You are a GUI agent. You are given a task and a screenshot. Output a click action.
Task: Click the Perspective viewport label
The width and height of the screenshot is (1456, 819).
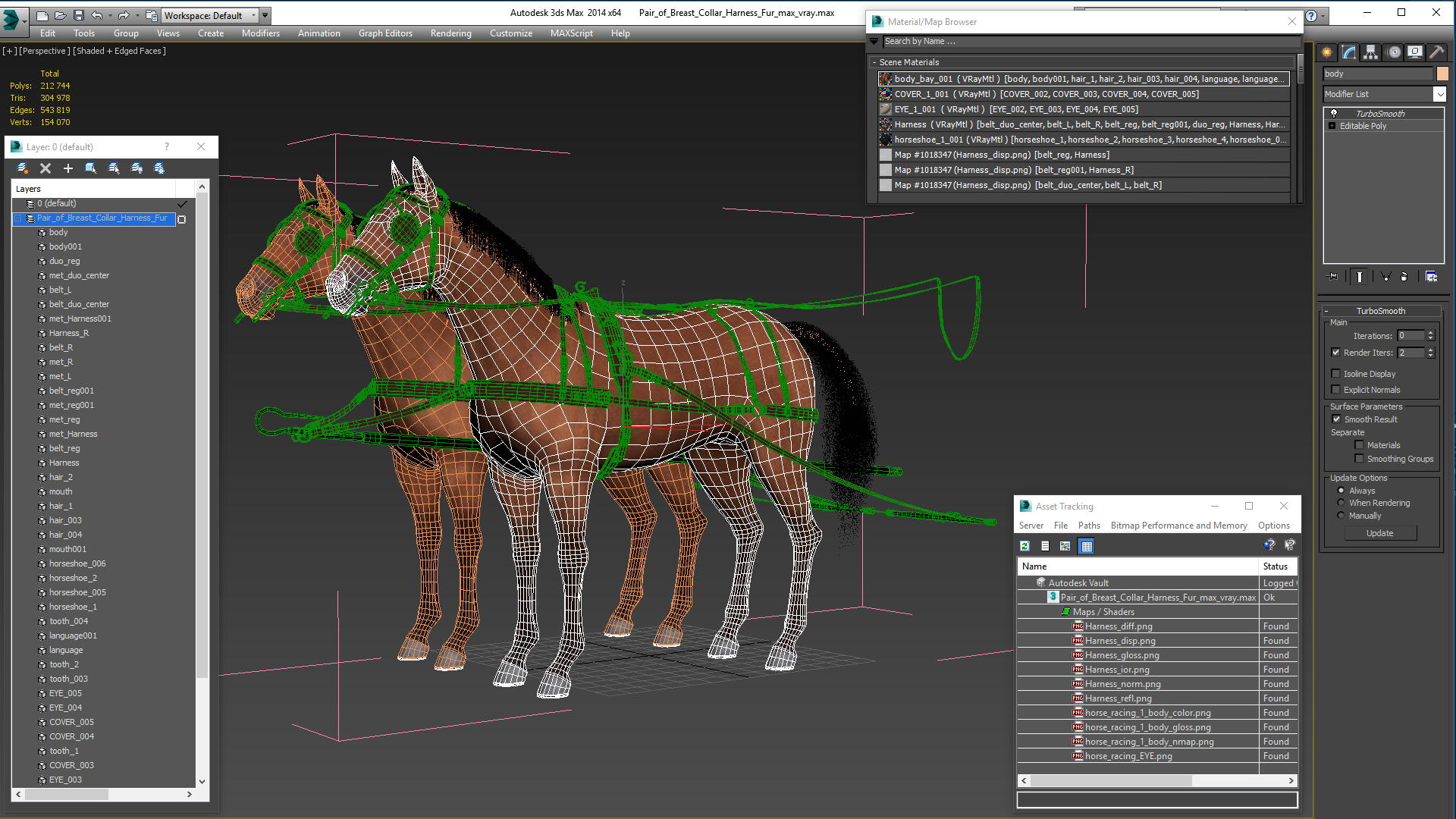(43, 51)
